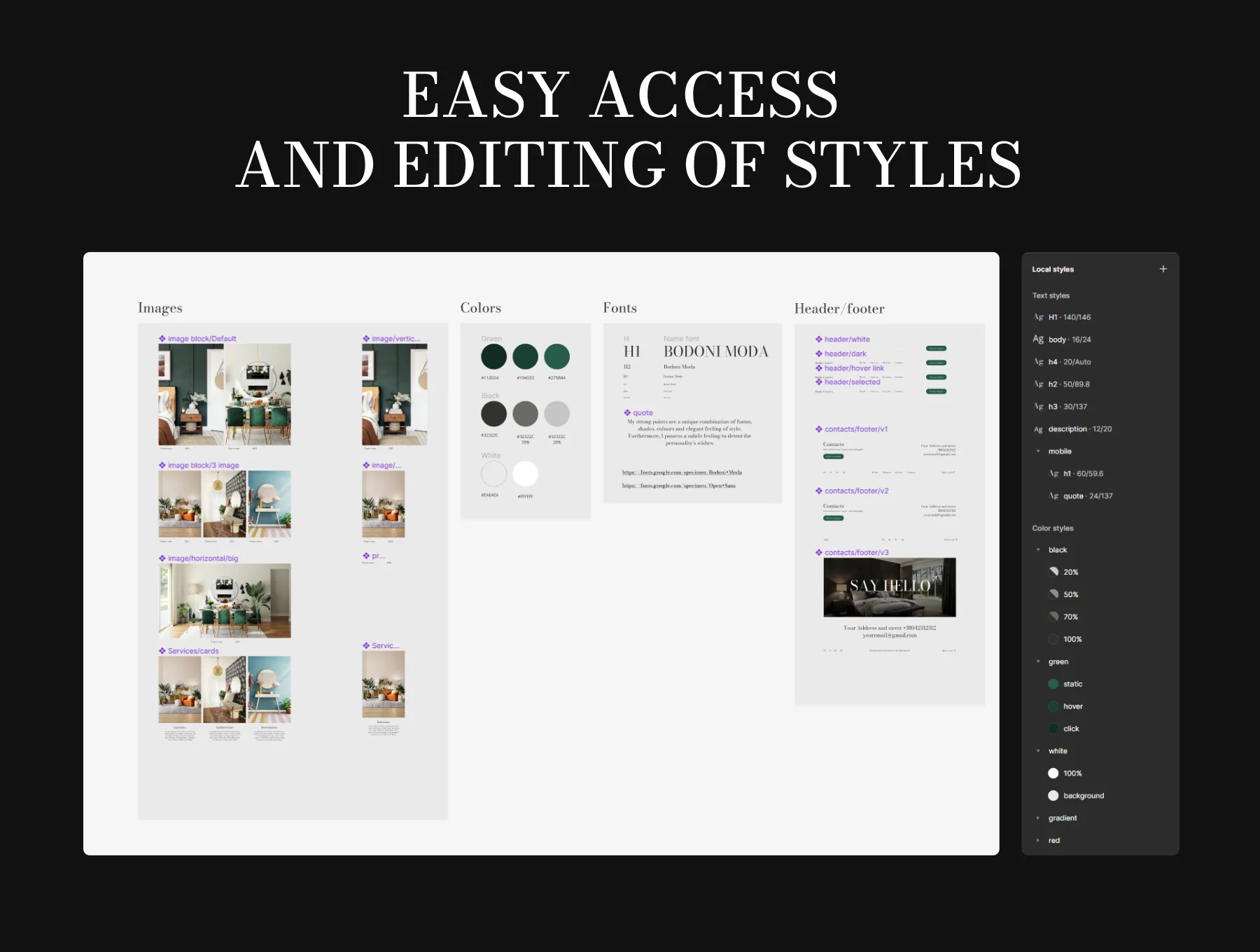Expand the gradient color styles group

coord(1038,818)
